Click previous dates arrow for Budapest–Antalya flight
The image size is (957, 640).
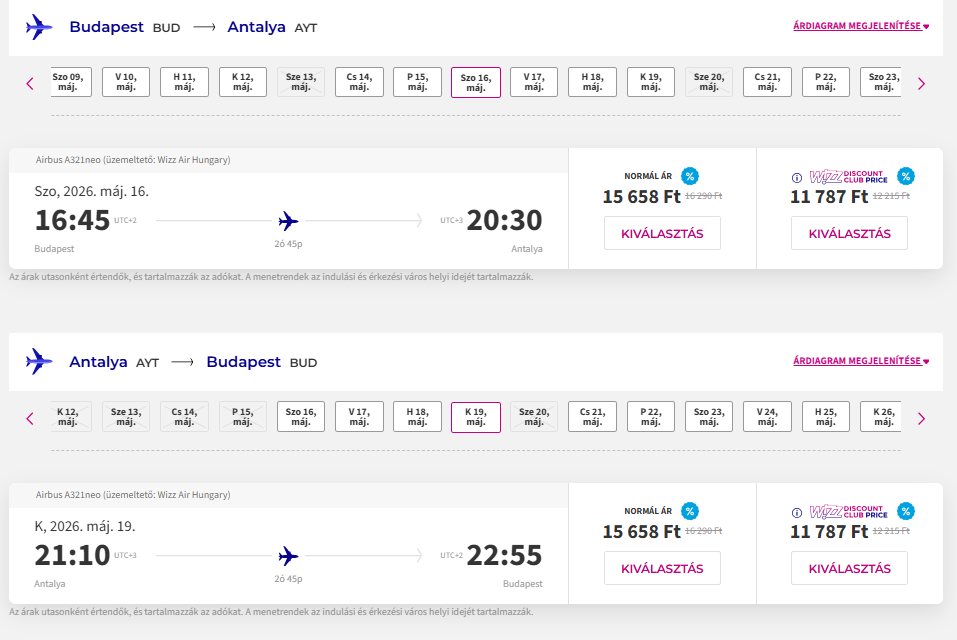30,84
